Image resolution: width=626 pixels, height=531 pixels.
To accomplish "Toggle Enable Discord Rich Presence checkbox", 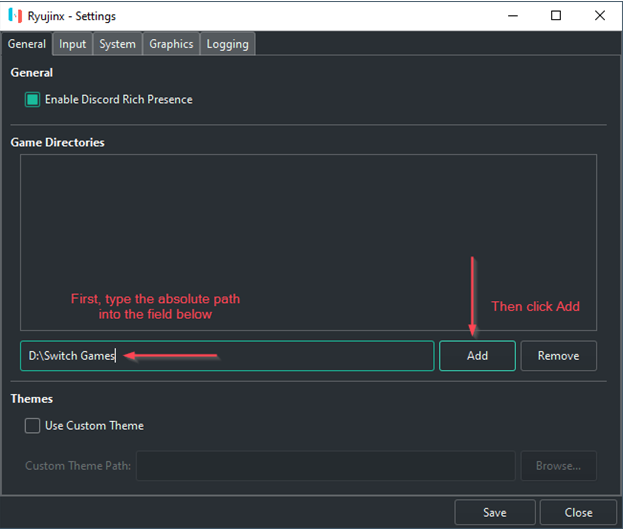I will click(x=32, y=99).
